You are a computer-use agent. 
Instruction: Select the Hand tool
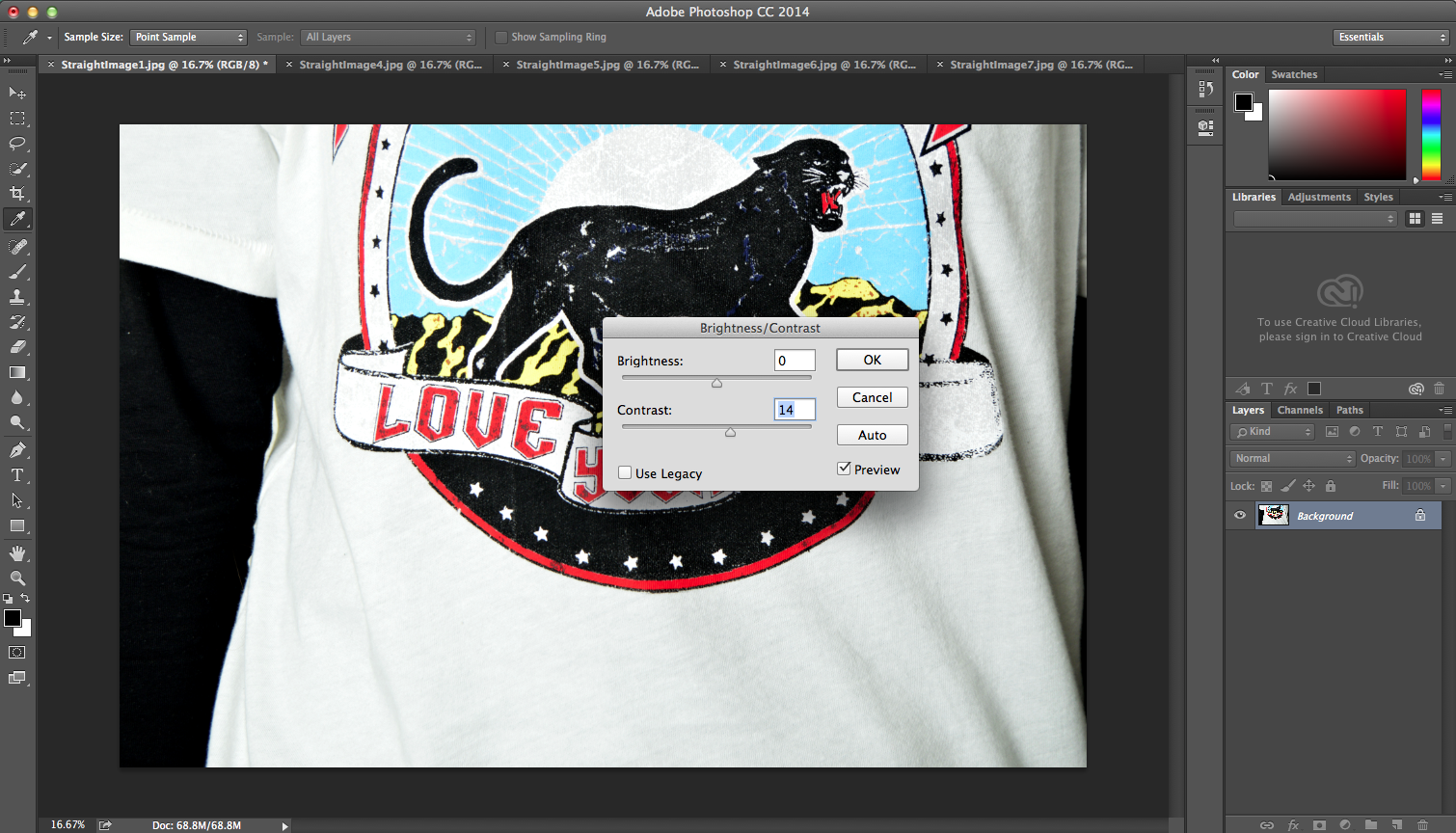click(17, 553)
